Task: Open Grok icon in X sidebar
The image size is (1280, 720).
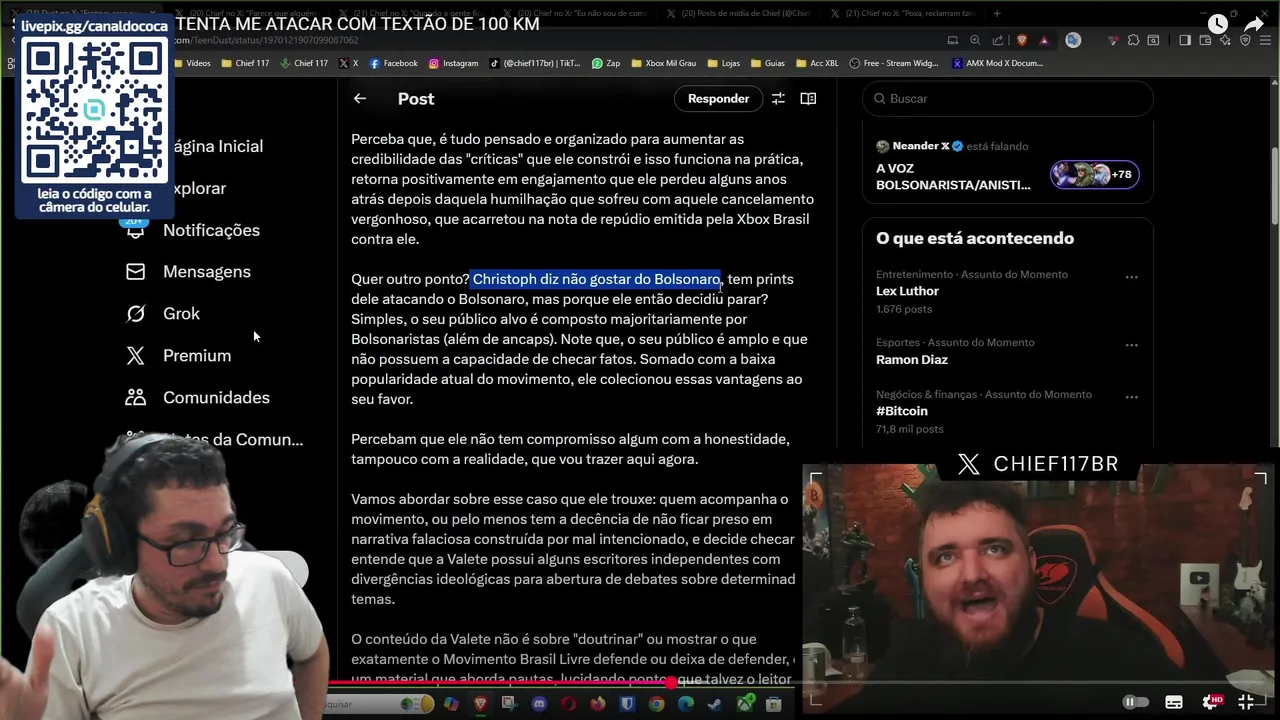Action: coord(135,313)
